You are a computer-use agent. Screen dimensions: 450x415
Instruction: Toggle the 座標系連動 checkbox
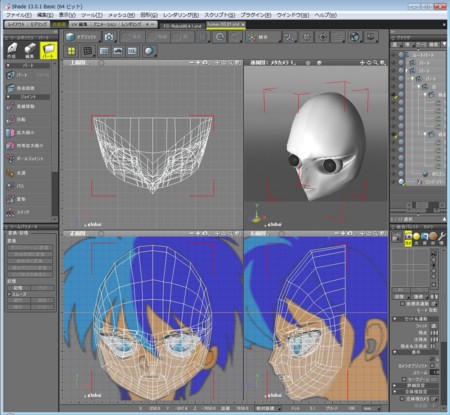(402, 304)
